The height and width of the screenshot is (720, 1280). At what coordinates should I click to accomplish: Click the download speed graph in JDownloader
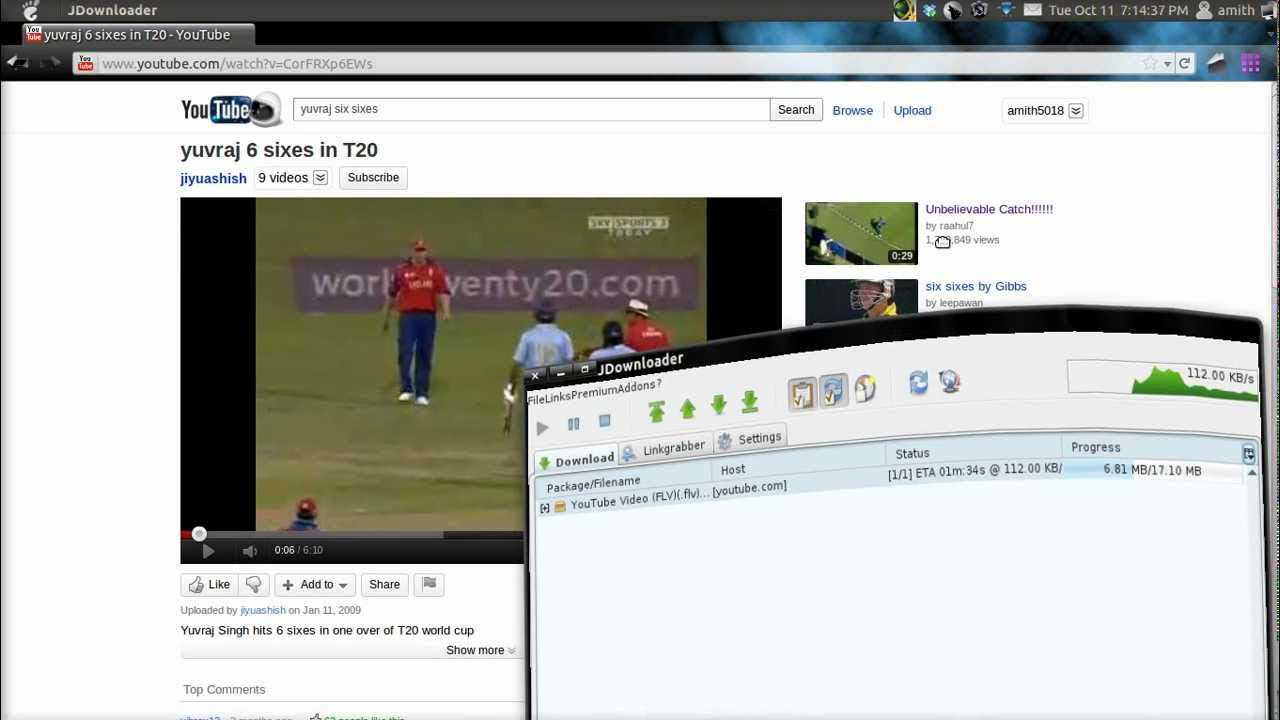[1163, 382]
